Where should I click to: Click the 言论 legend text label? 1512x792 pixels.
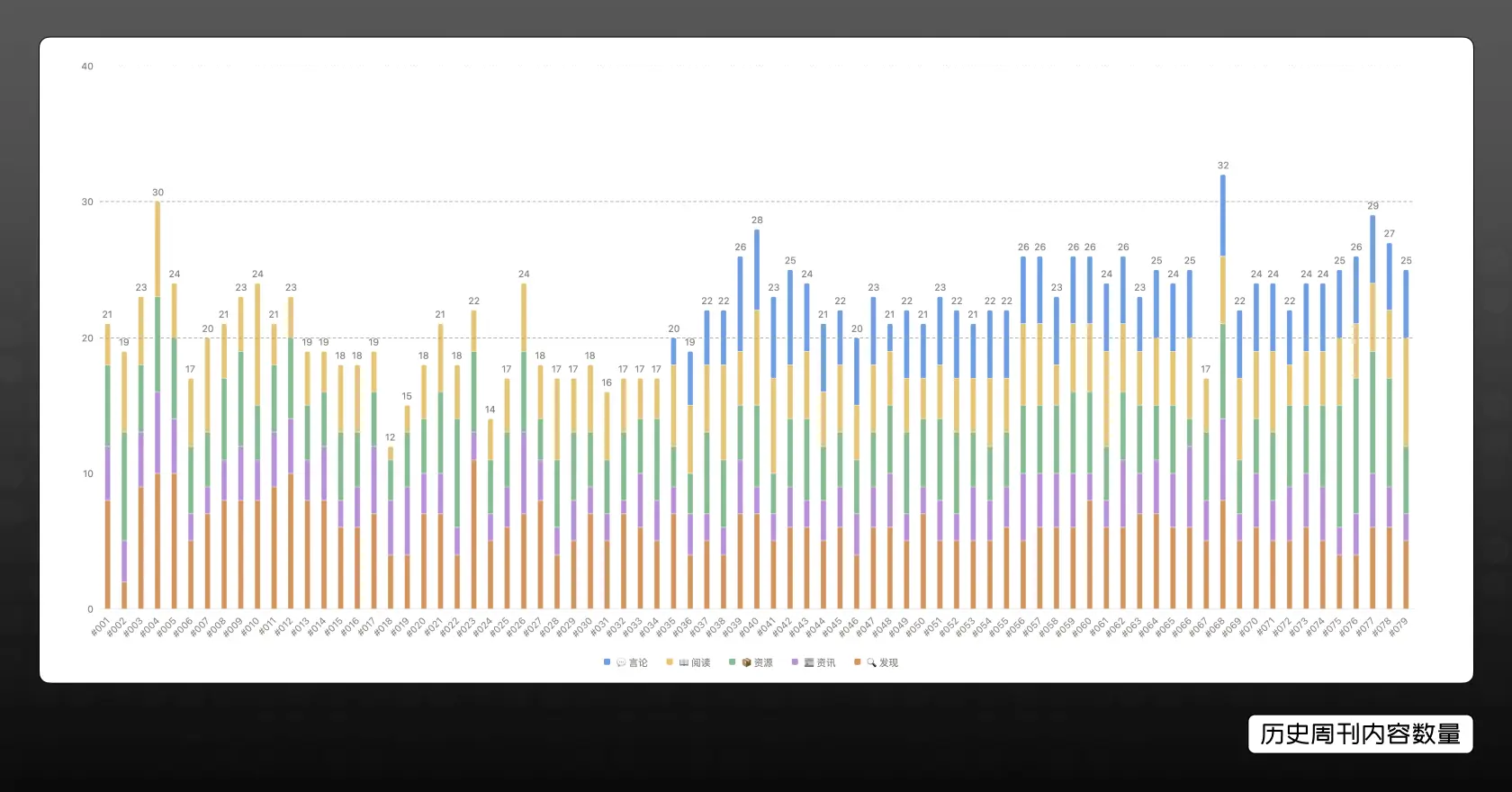click(639, 662)
